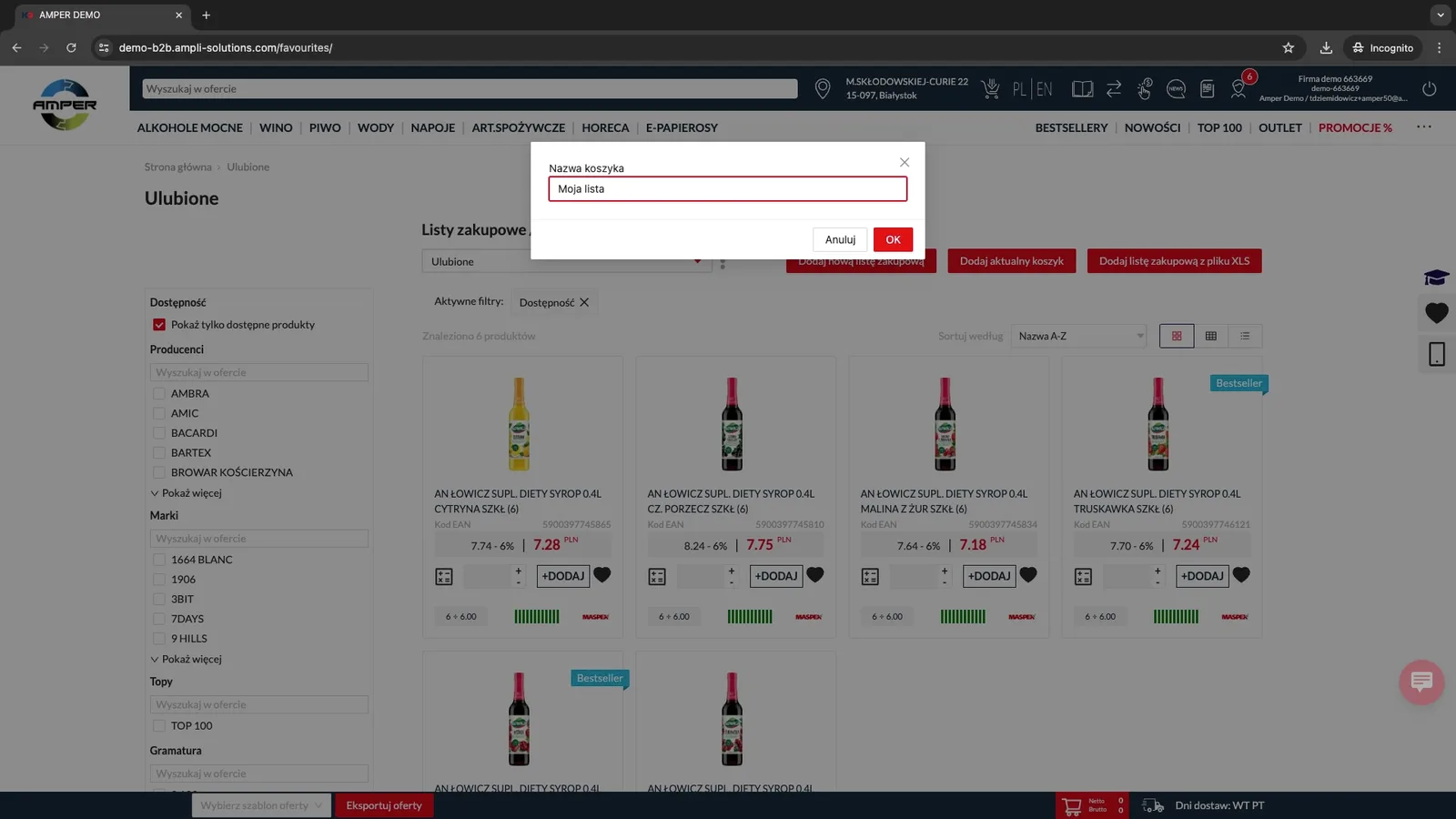This screenshot has width=1456, height=819.
Task: Click Eksportuj oferty button
Action: [x=384, y=805]
